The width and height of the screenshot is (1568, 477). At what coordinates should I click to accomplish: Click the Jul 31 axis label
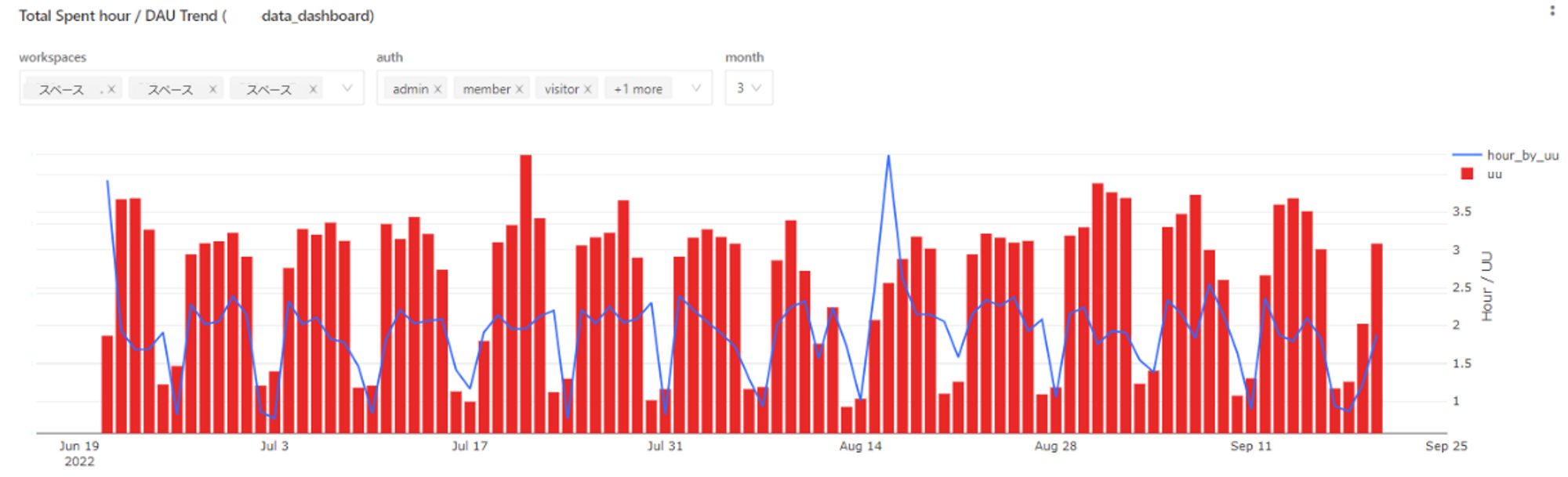[x=665, y=446]
